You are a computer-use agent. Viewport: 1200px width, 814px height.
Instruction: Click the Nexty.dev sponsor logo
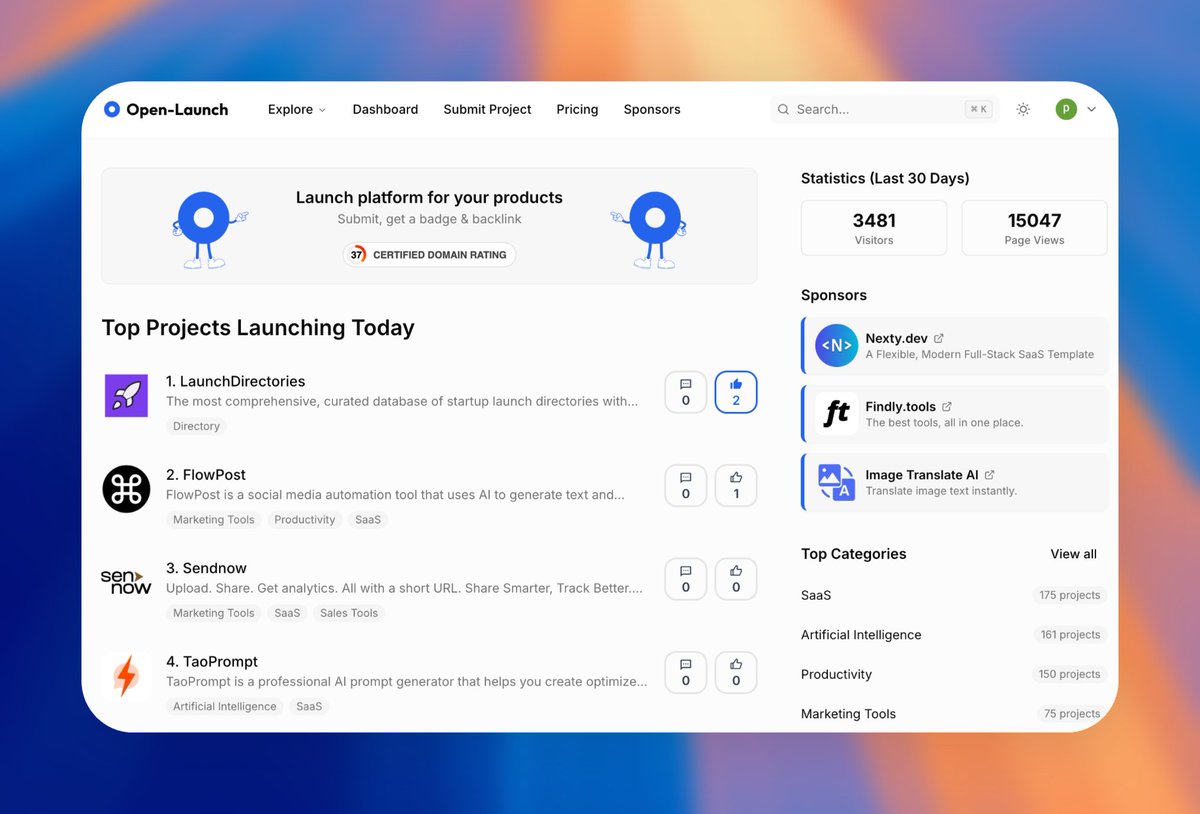click(836, 346)
